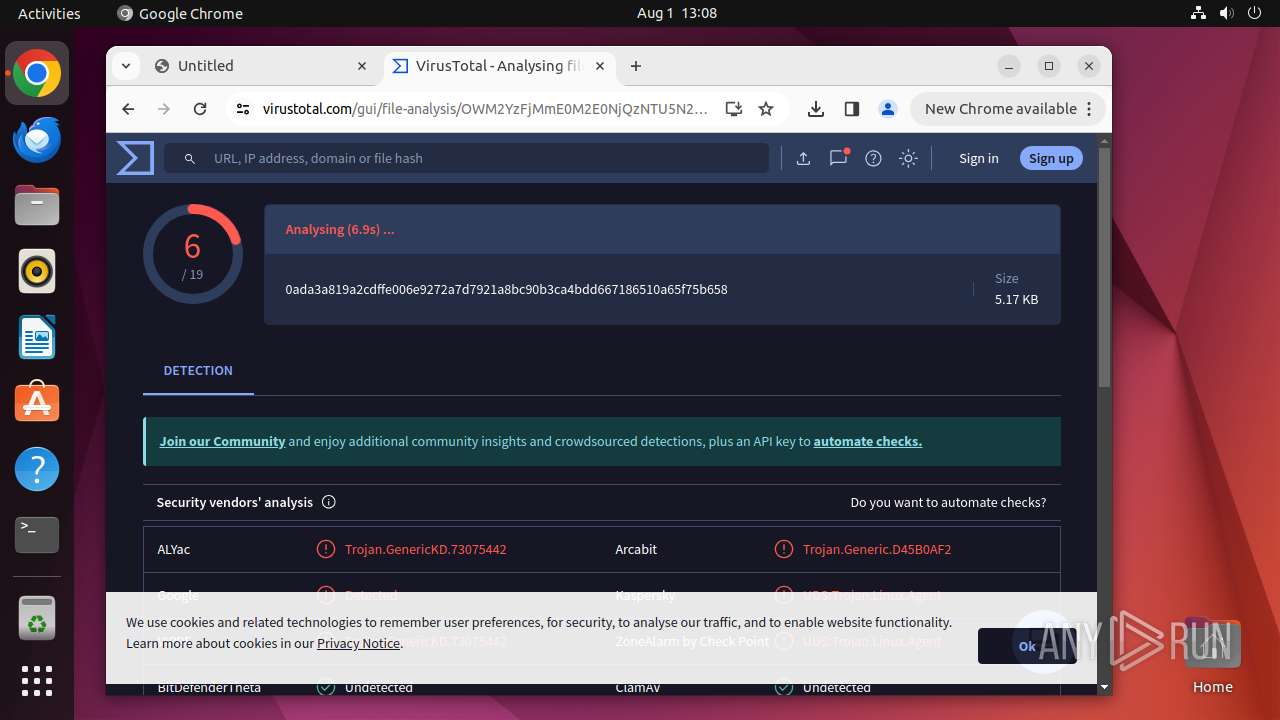
Task: Open the Files manager in the dock
Action: click(x=37, y=205)
